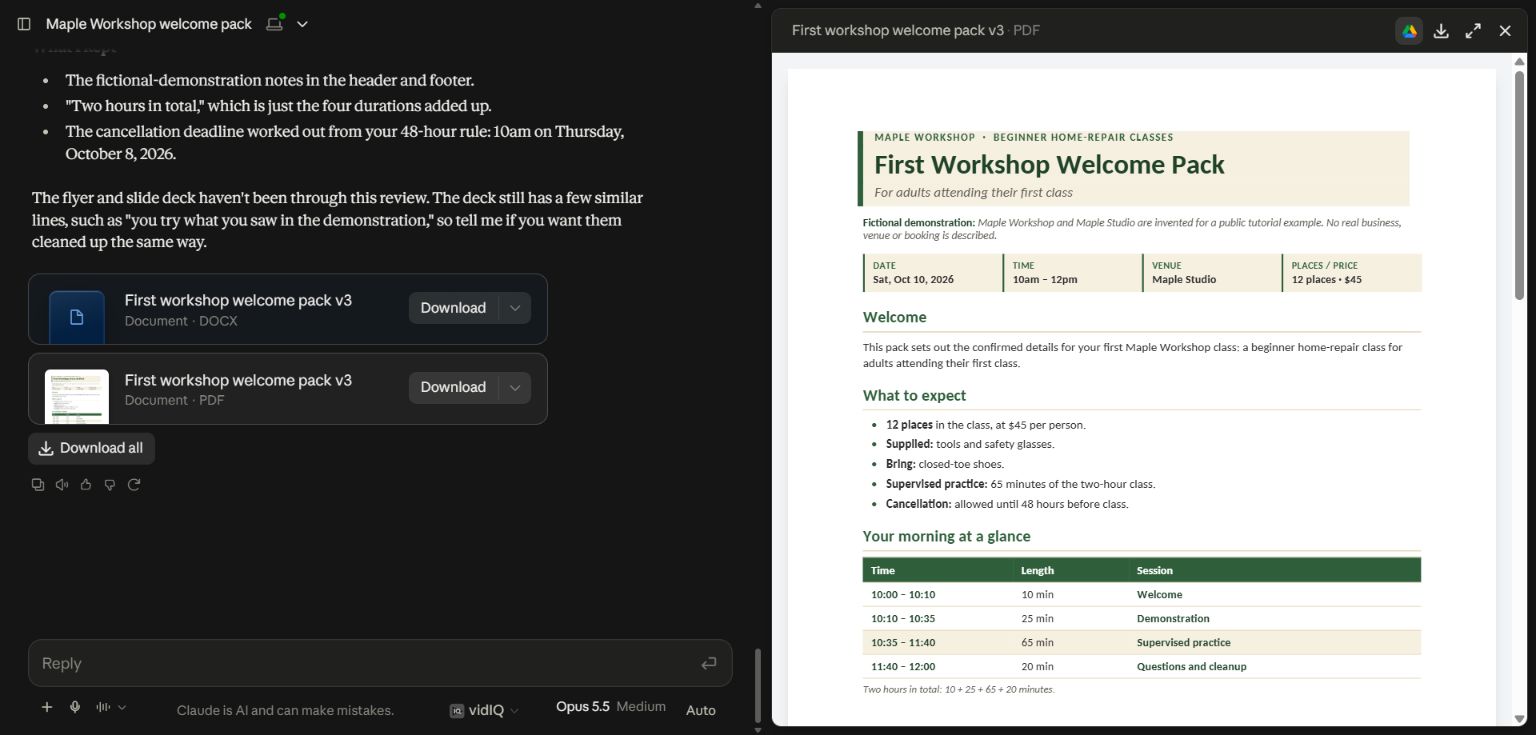1536x735 pixels.
Task: Toggle the Auto mode option
Action: 701,710
